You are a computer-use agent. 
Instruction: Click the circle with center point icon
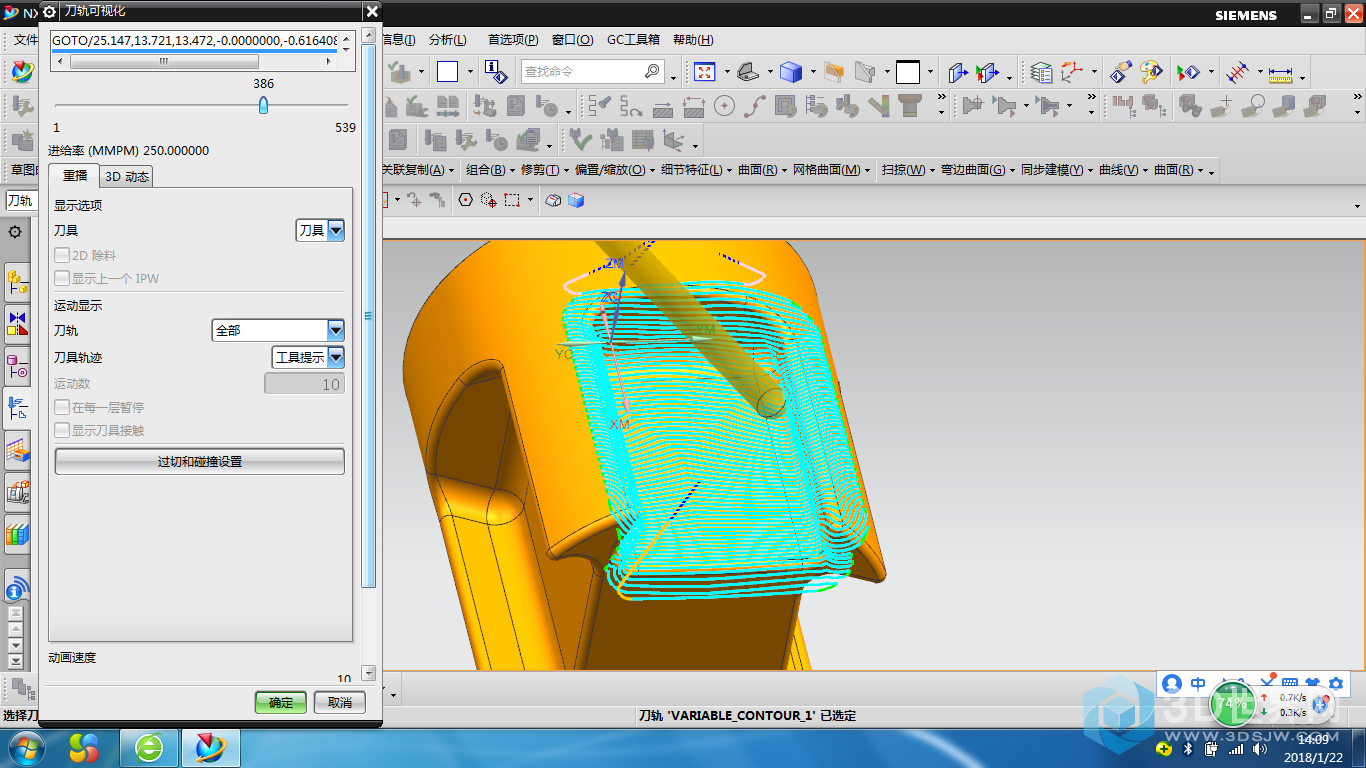pyautogui.click(x=724, y=105)
